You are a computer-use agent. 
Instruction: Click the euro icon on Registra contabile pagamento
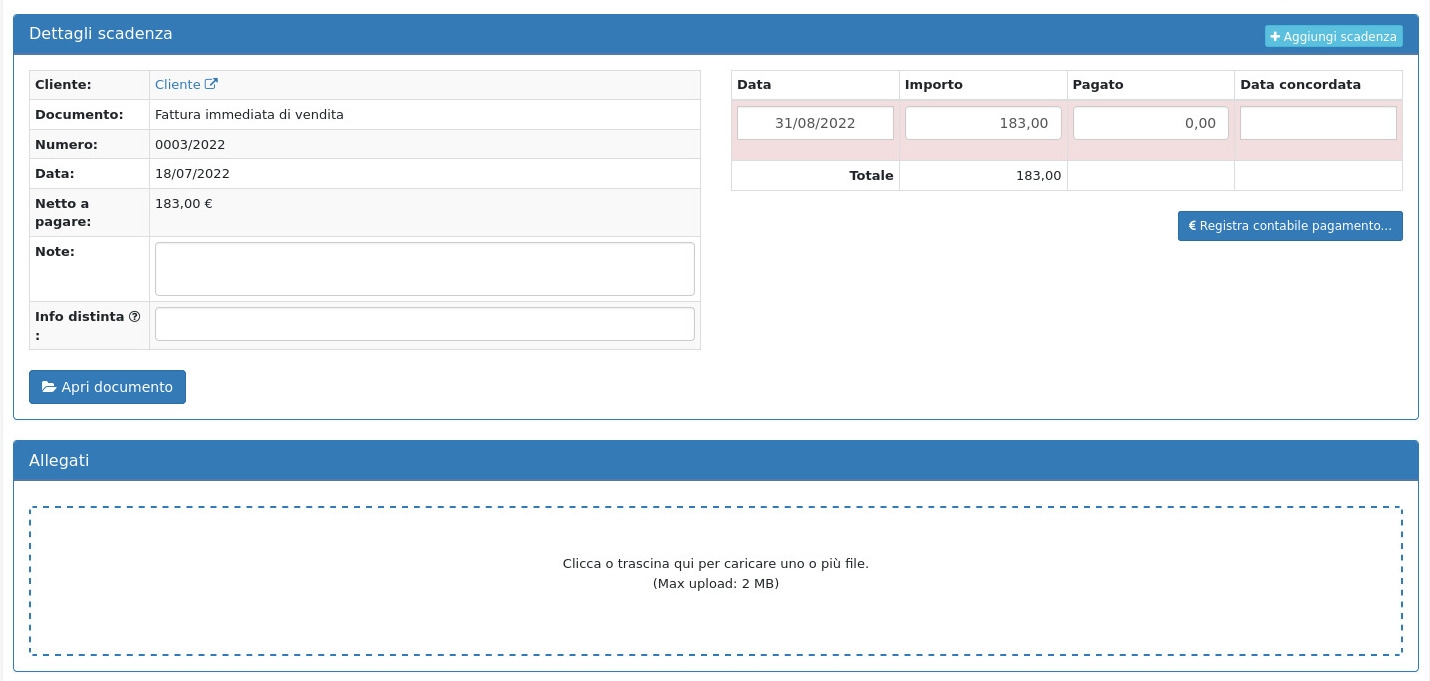[1192, 226]
